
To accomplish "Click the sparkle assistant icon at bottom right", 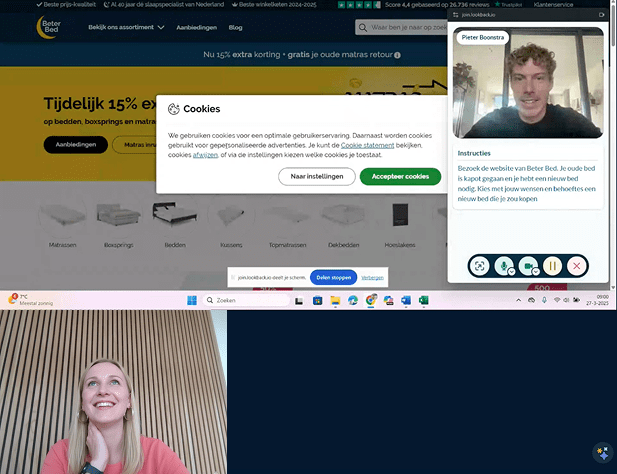I will [602, 453].
